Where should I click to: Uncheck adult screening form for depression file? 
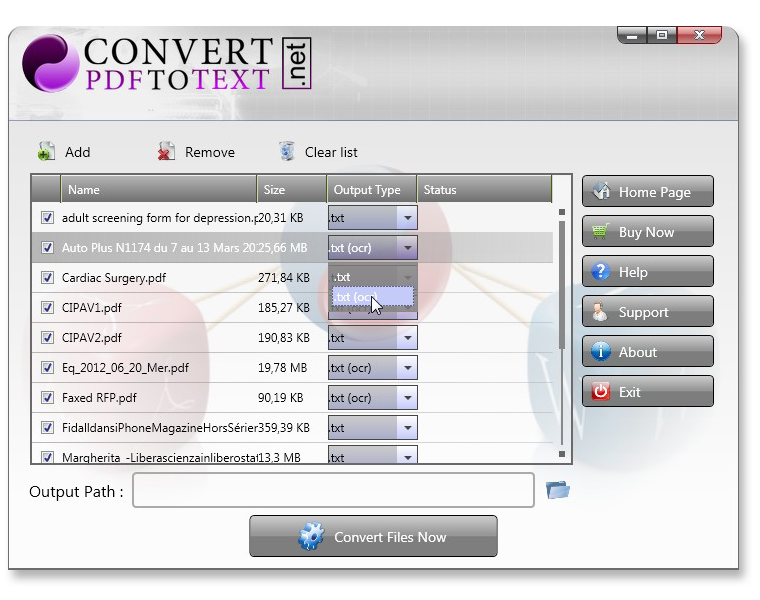47,218
